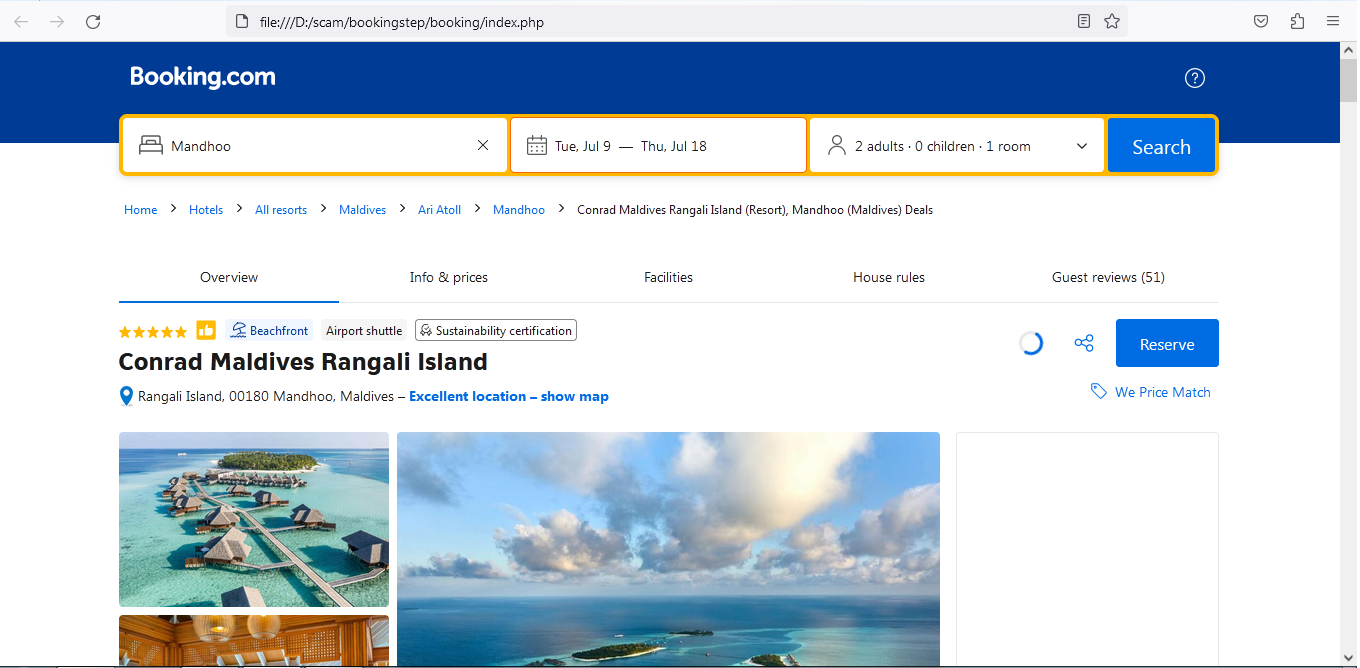Go forward with browser forward arrow
This screenshot has height=668, width=1360.
tap(57, 21)
